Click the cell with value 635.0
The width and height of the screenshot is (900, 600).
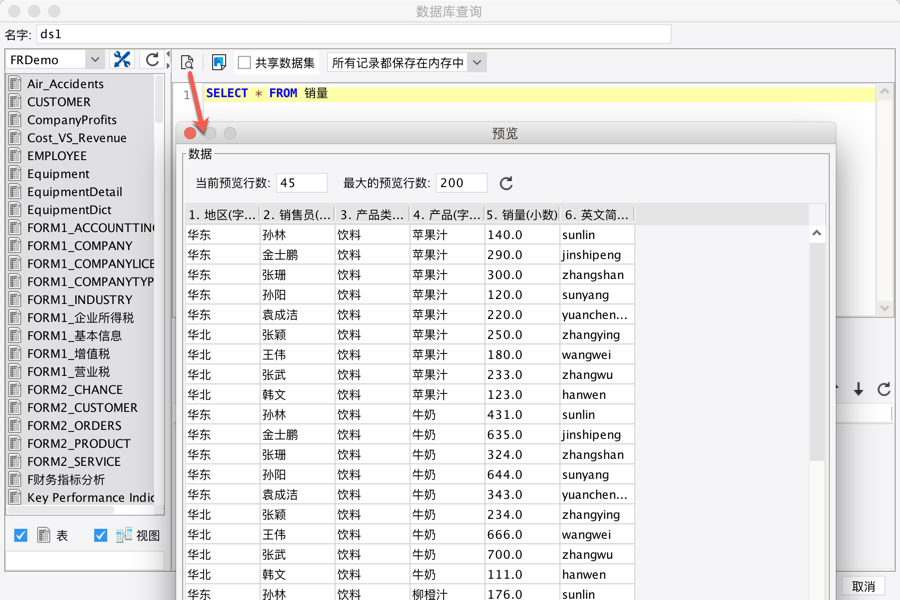pyautogui.click(x=522, y=435)
